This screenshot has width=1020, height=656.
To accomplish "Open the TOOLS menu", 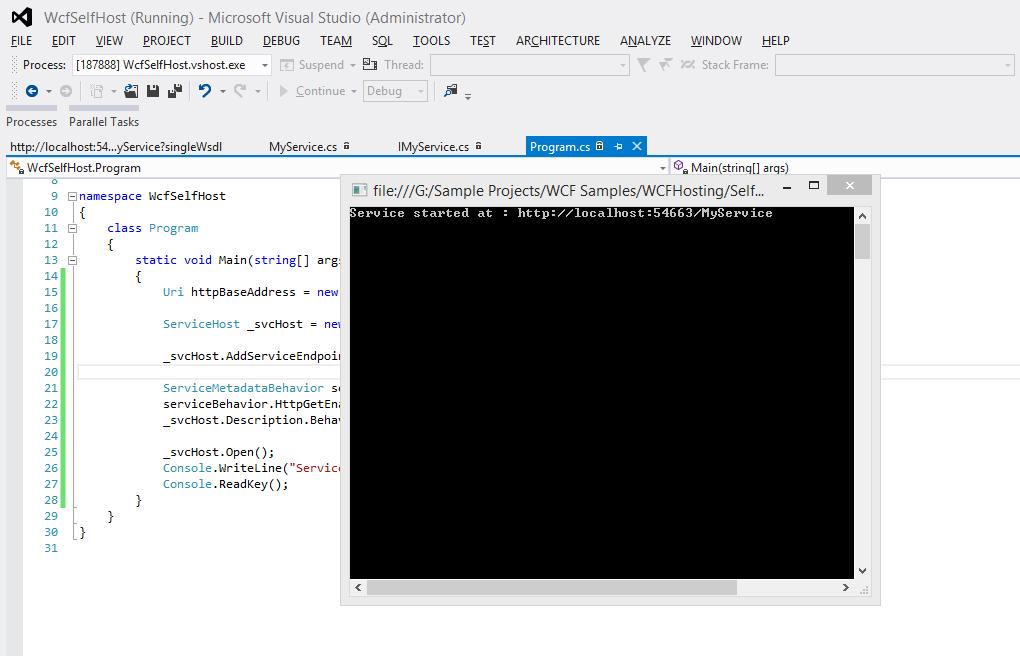I will [431, 40].
